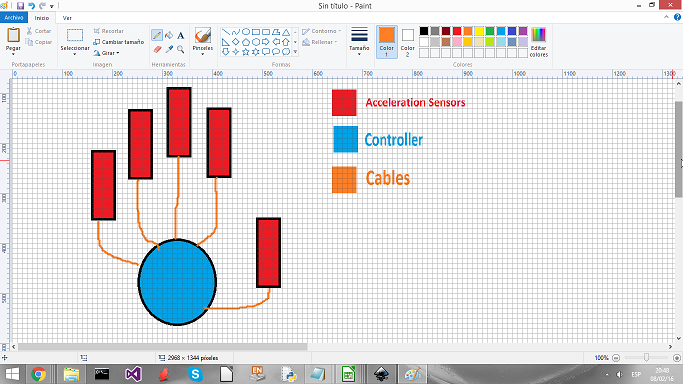Open Editar colores dialog
The height and width of the screenshot is (384, 683).
click(539, 42)
